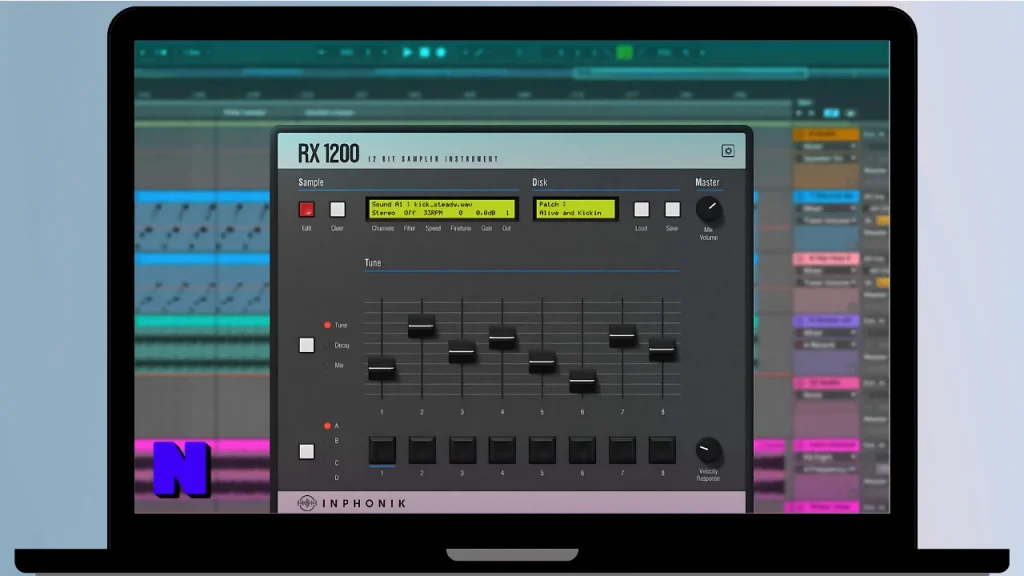1024x576 pixels.
Task: Click the Clear sample button
Action: tap(337, 209)
